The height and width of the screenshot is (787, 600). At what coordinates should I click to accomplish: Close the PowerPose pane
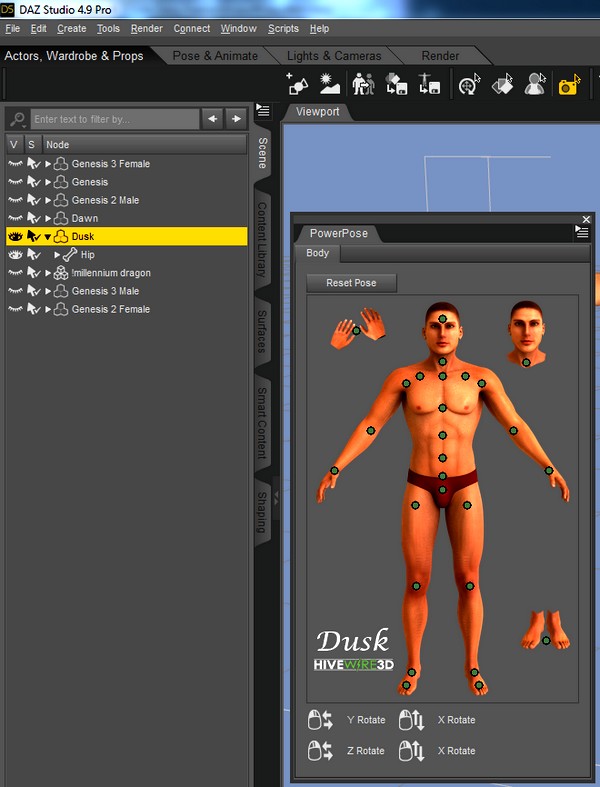point(586,219)
